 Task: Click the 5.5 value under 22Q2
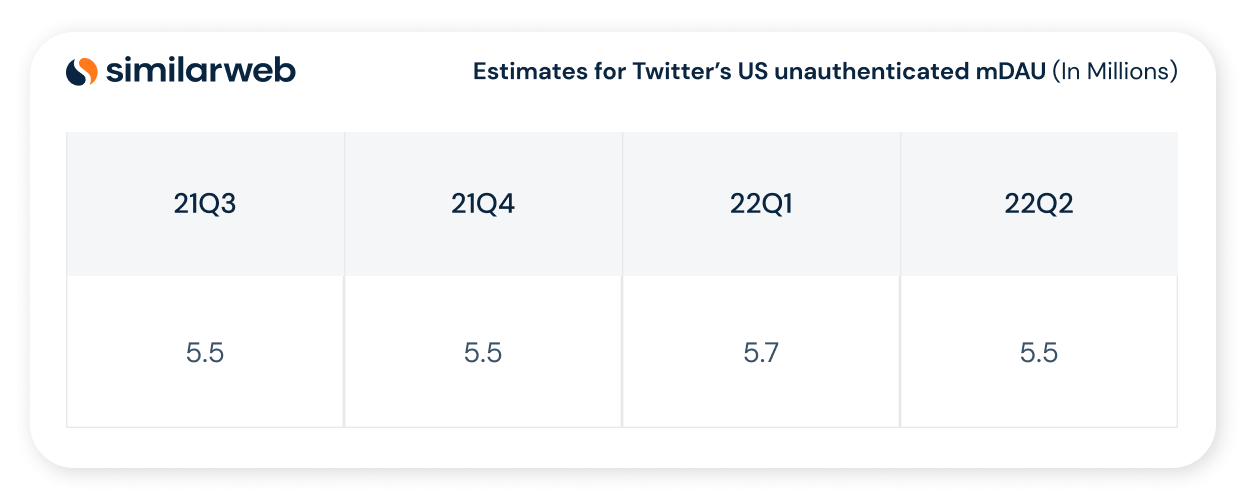[x=1039, y=353]
